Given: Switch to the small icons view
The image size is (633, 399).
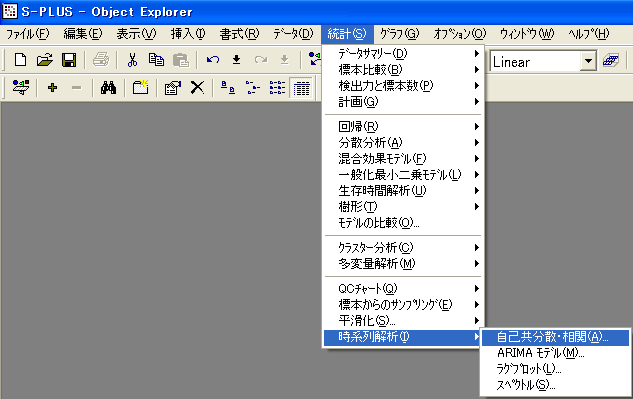Looking at the screenshot, I should pos(253,87).
